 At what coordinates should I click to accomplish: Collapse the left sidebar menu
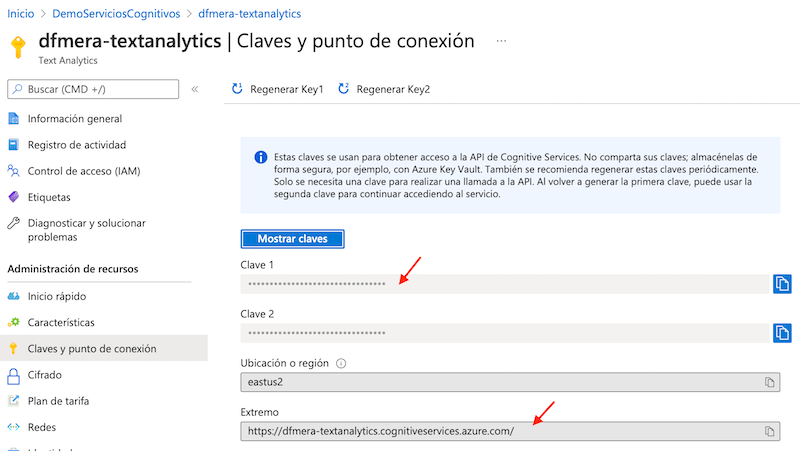pyautogui.click(x=195, y=89)
